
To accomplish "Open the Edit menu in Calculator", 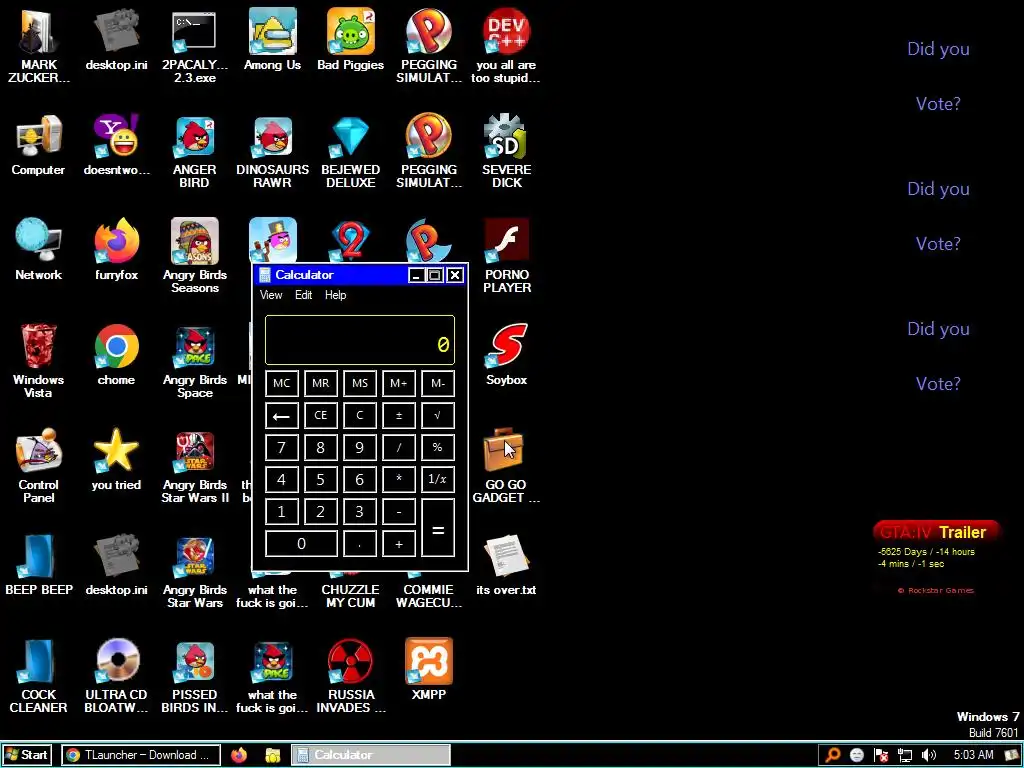I will coord(304,295).
